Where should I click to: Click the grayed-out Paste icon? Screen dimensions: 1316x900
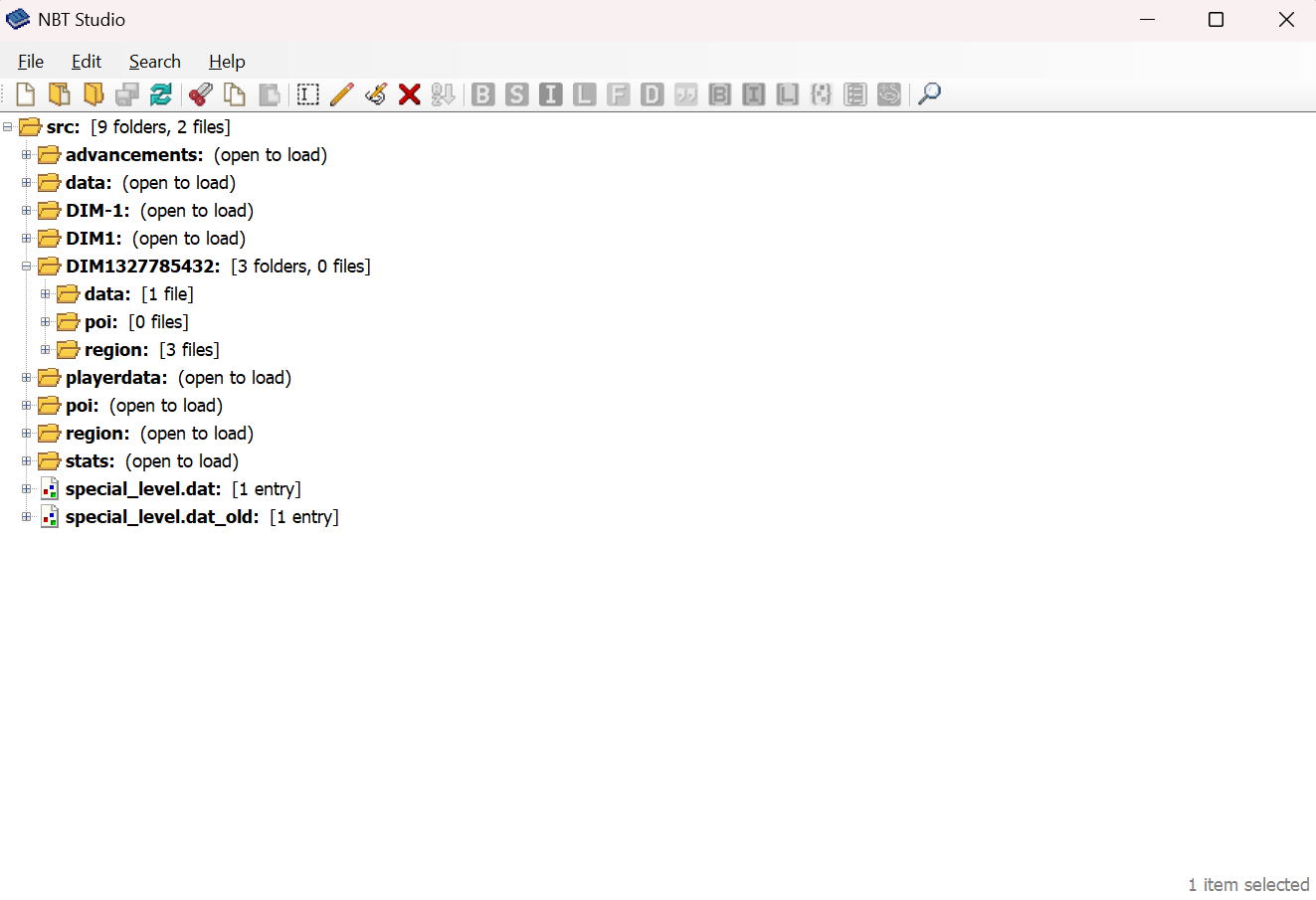[269, 94]
